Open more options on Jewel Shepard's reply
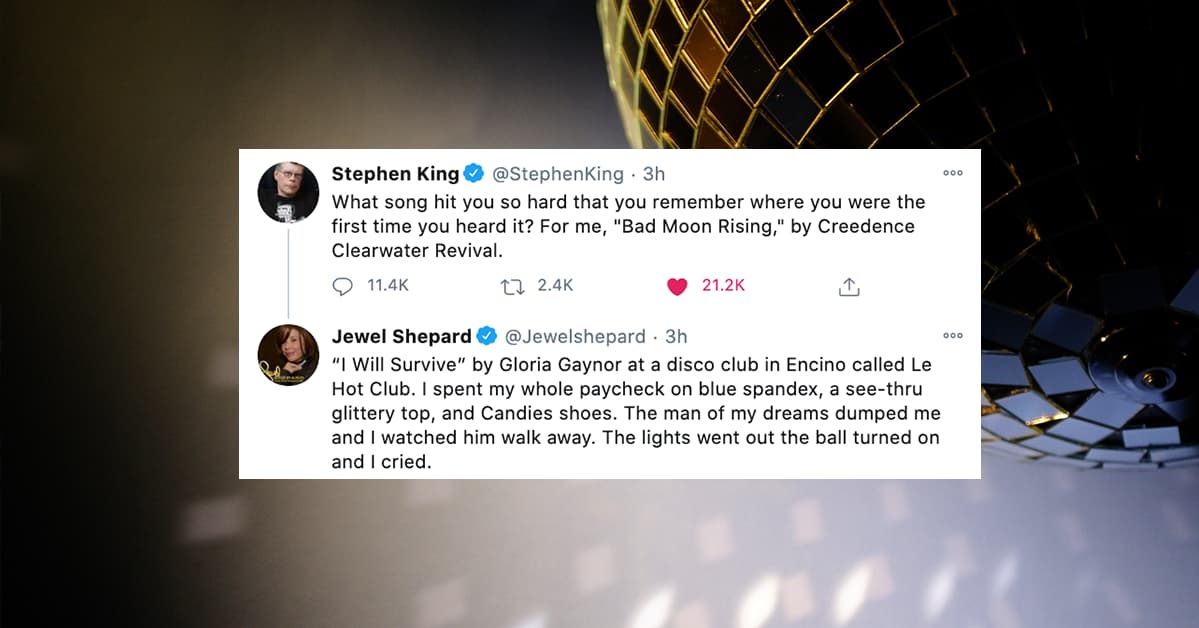 953,335
